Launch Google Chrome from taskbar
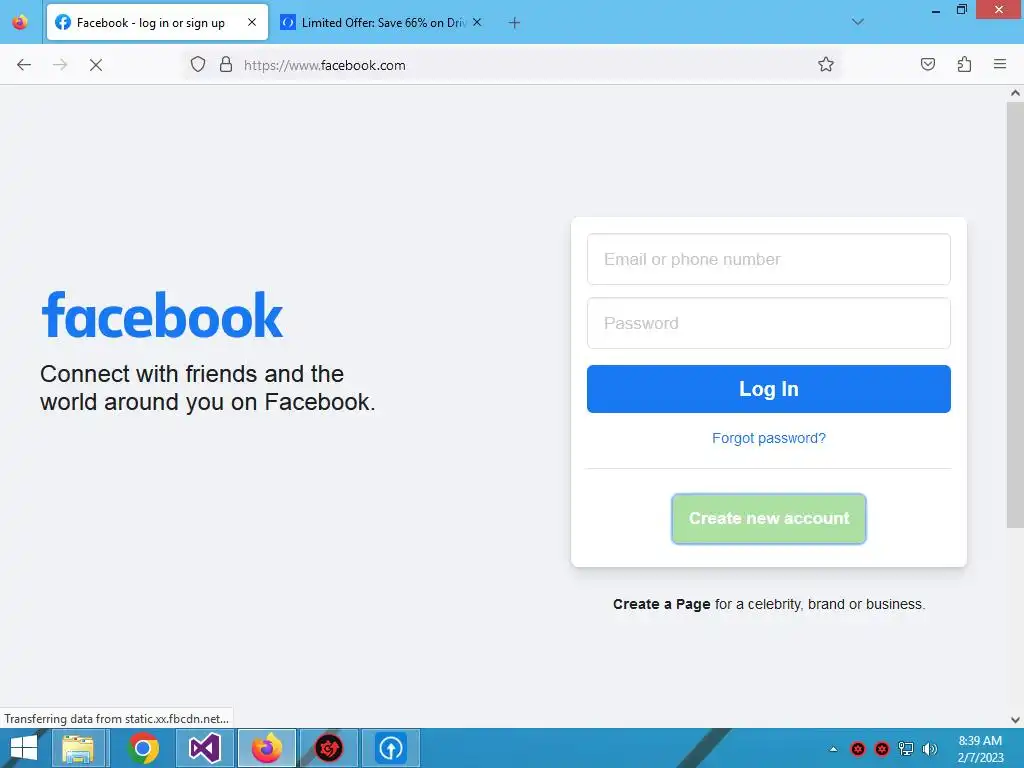Viewport: 1024px width, 768px height. point(144,748)
